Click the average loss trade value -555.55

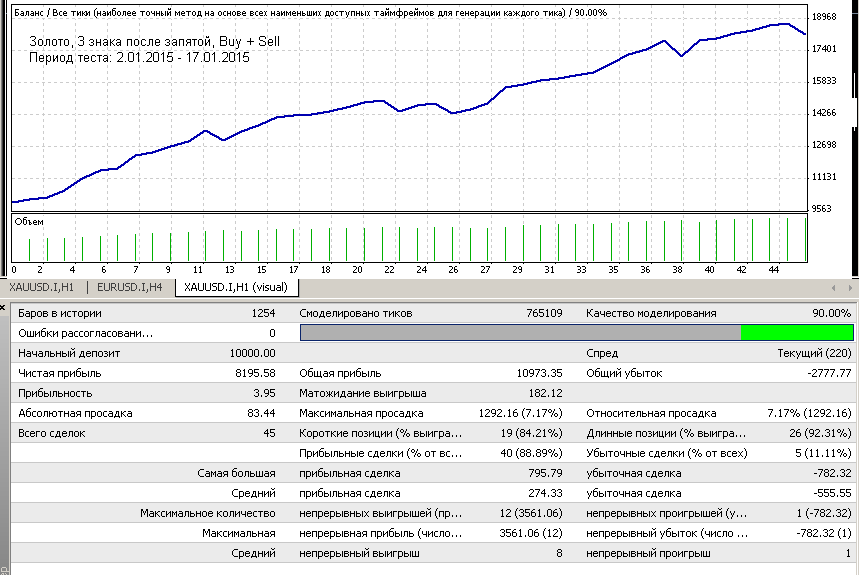[832, 493]
